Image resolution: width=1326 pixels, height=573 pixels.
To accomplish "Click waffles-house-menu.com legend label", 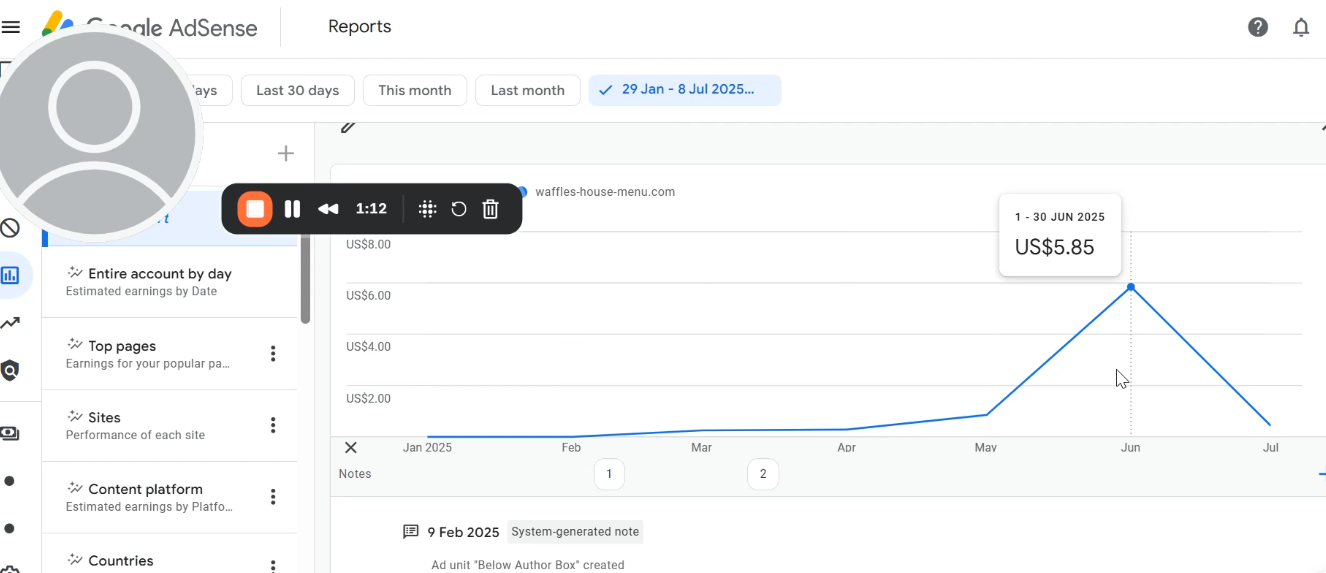I will pos(605,192).
